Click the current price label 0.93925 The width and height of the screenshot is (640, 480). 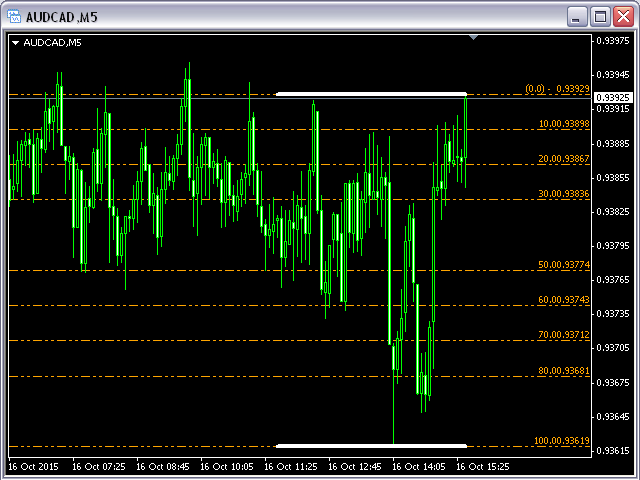click(x=611, y=98)
